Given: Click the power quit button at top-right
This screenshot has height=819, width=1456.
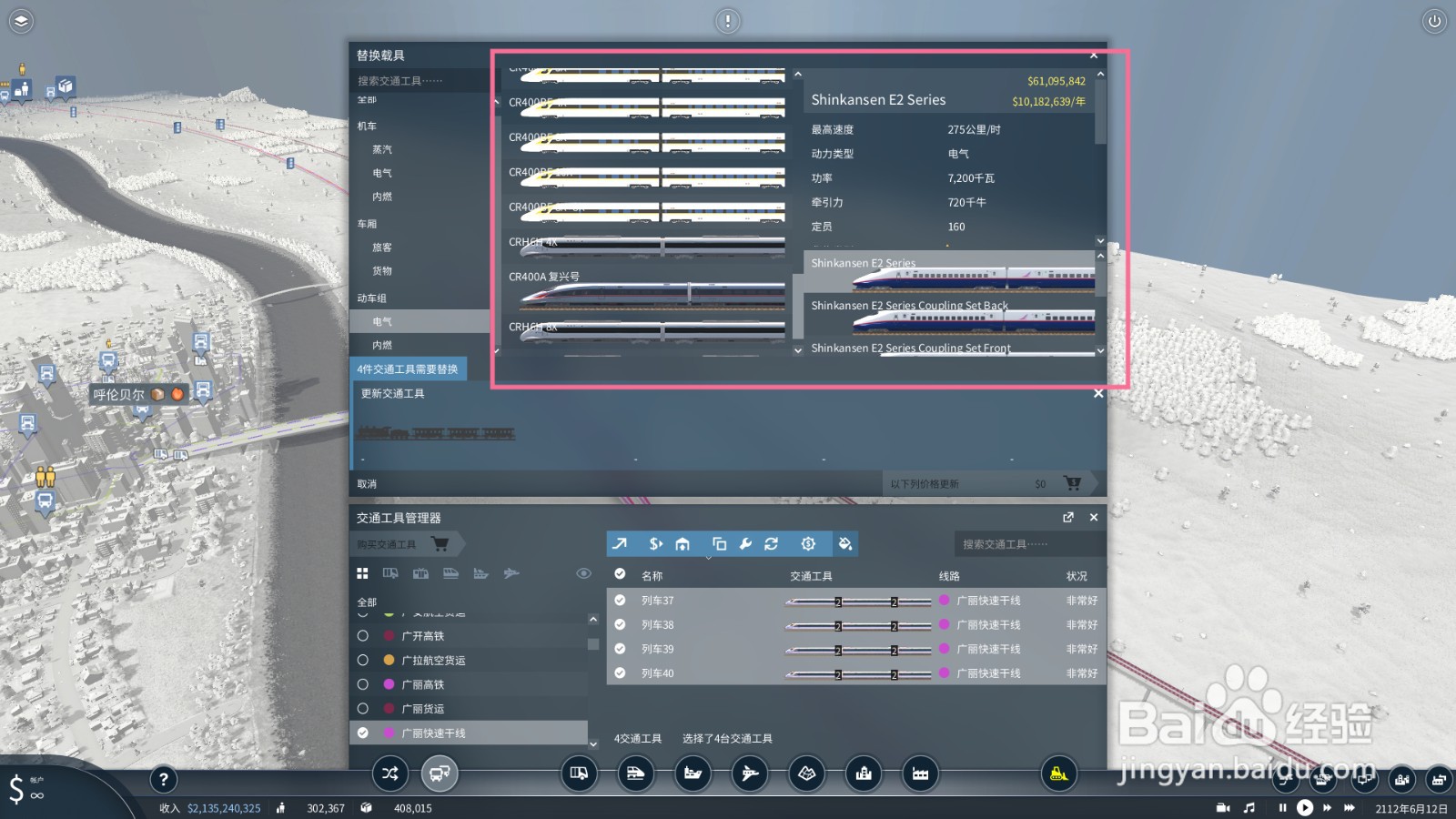Looking at the screenshot, I should click(1434, 21).
